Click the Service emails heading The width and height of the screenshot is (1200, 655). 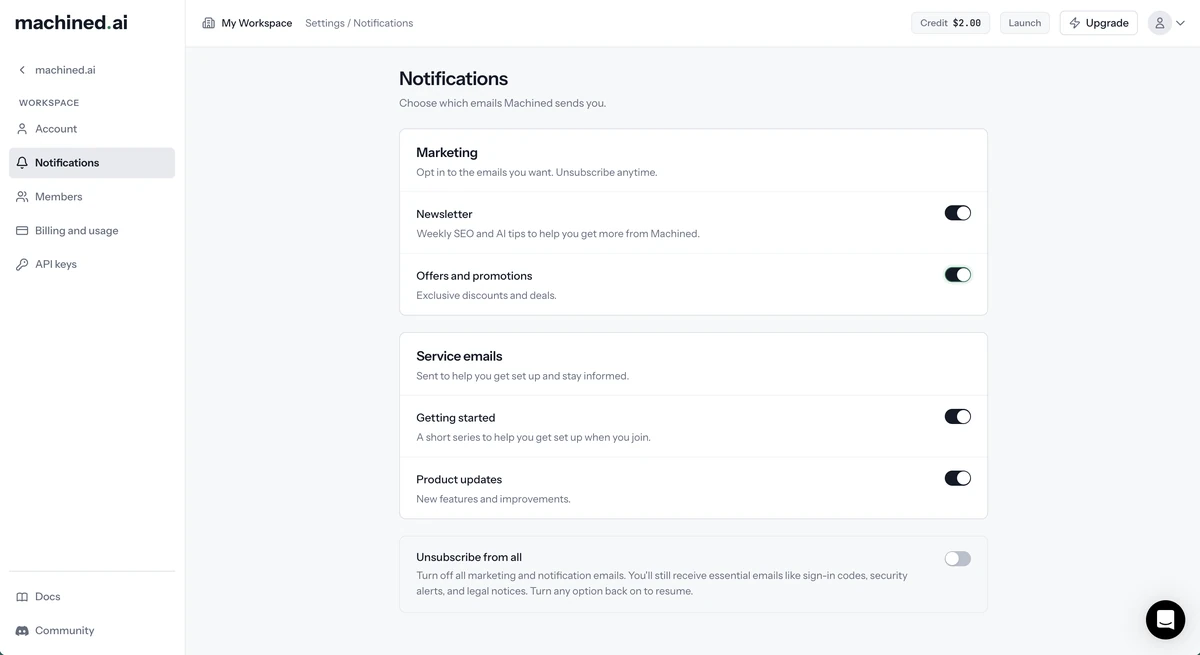tap(459, 356)
